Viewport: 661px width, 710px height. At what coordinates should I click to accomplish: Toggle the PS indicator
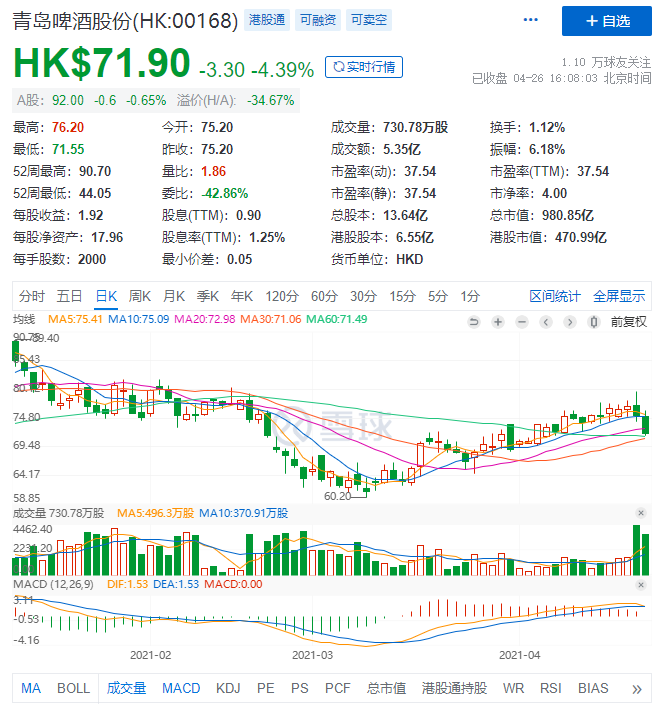pos(299,688)
